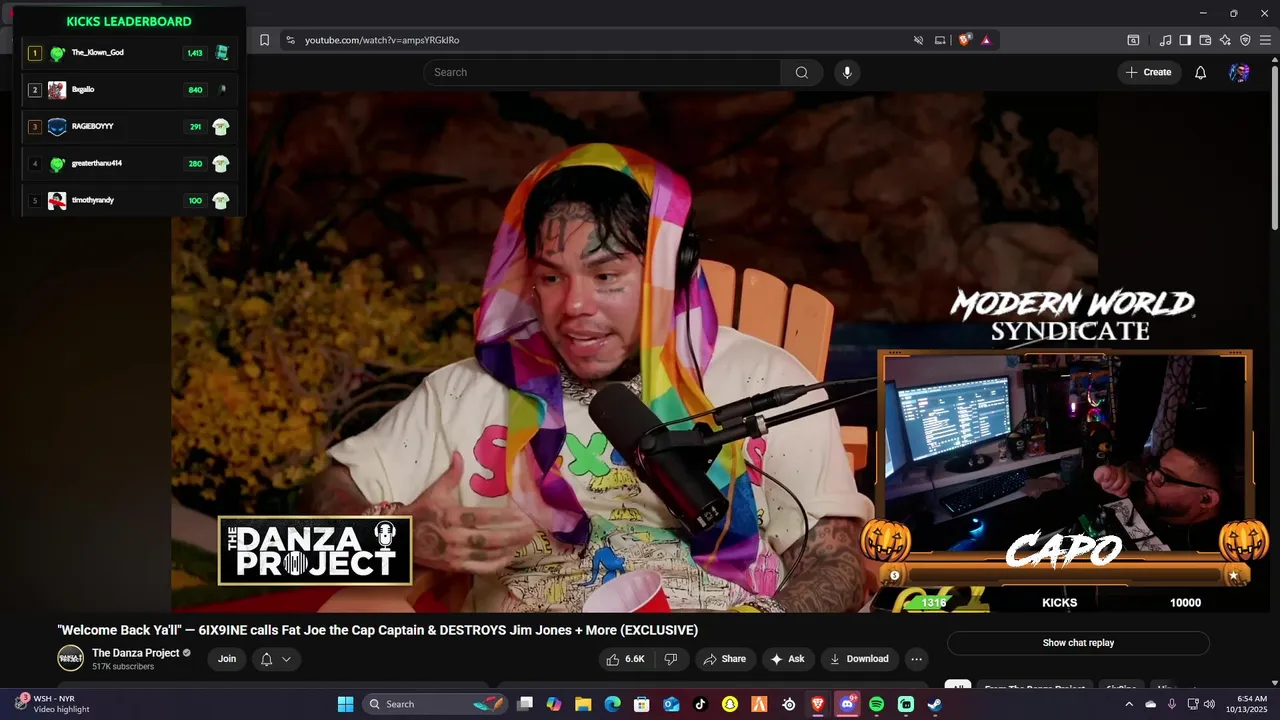
Task: Like the video with 6.6K thumbs up
Action: point(626,659)
